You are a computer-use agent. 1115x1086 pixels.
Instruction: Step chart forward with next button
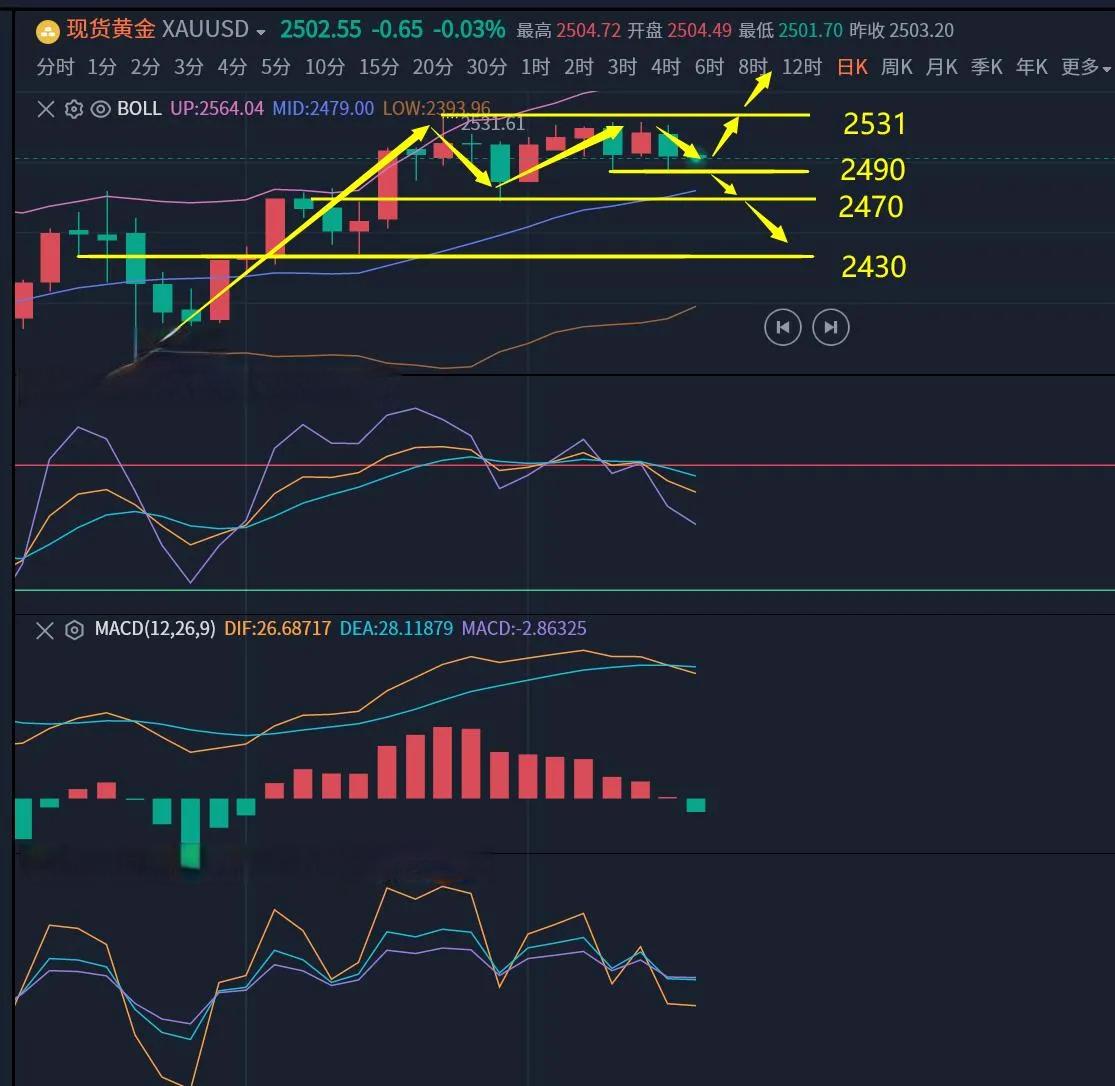[831, 327]
